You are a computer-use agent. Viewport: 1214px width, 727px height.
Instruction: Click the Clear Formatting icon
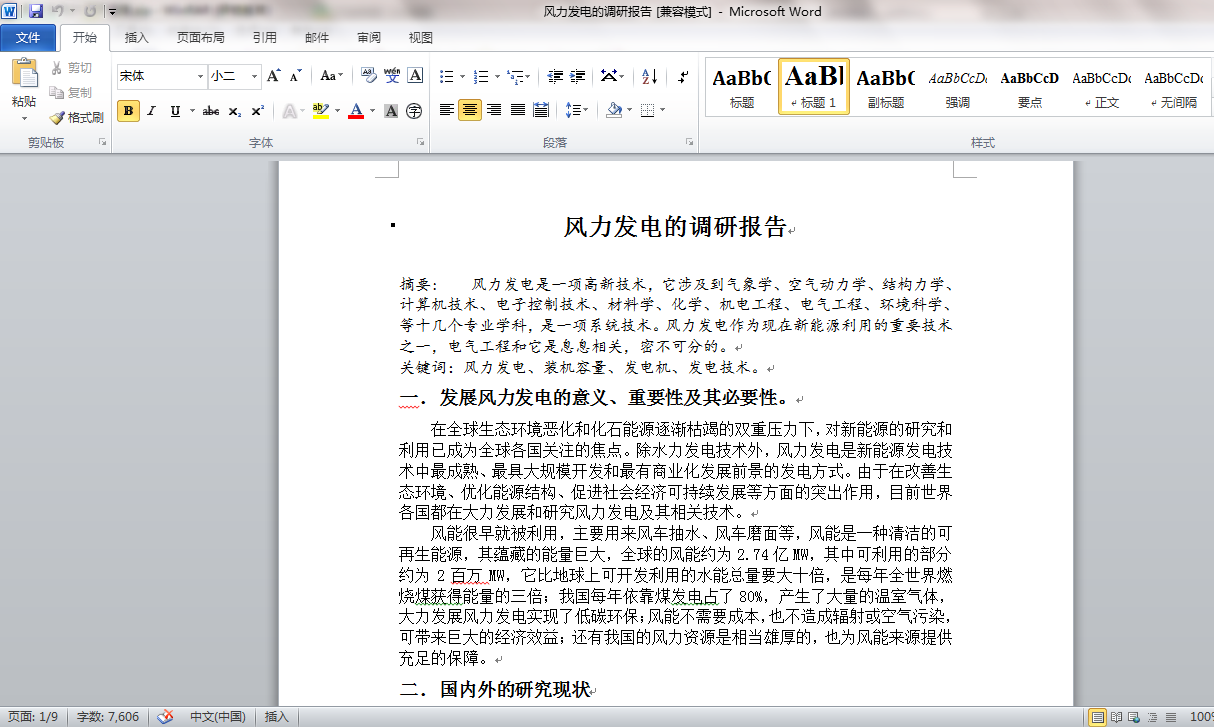click(x=368, y=76)
